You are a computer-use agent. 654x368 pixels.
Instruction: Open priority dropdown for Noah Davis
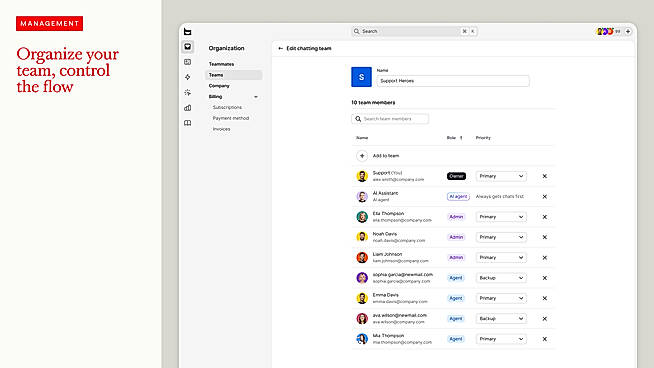(x=501, y=237)
